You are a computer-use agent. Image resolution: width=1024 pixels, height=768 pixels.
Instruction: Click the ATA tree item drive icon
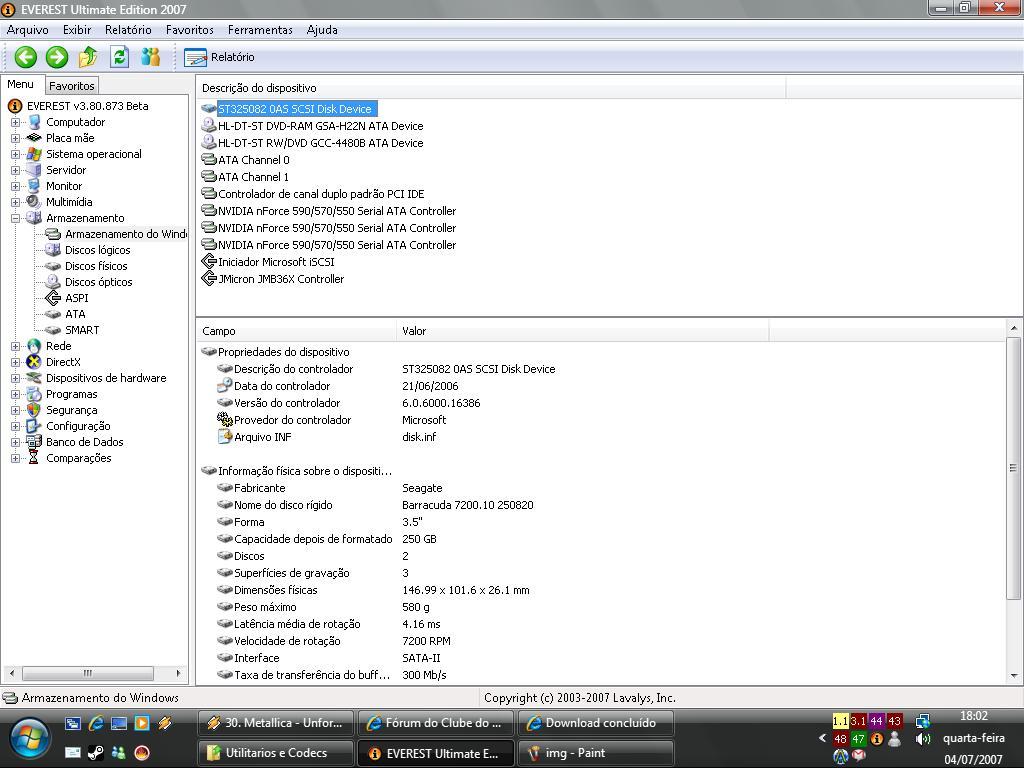tap(53, 314)
